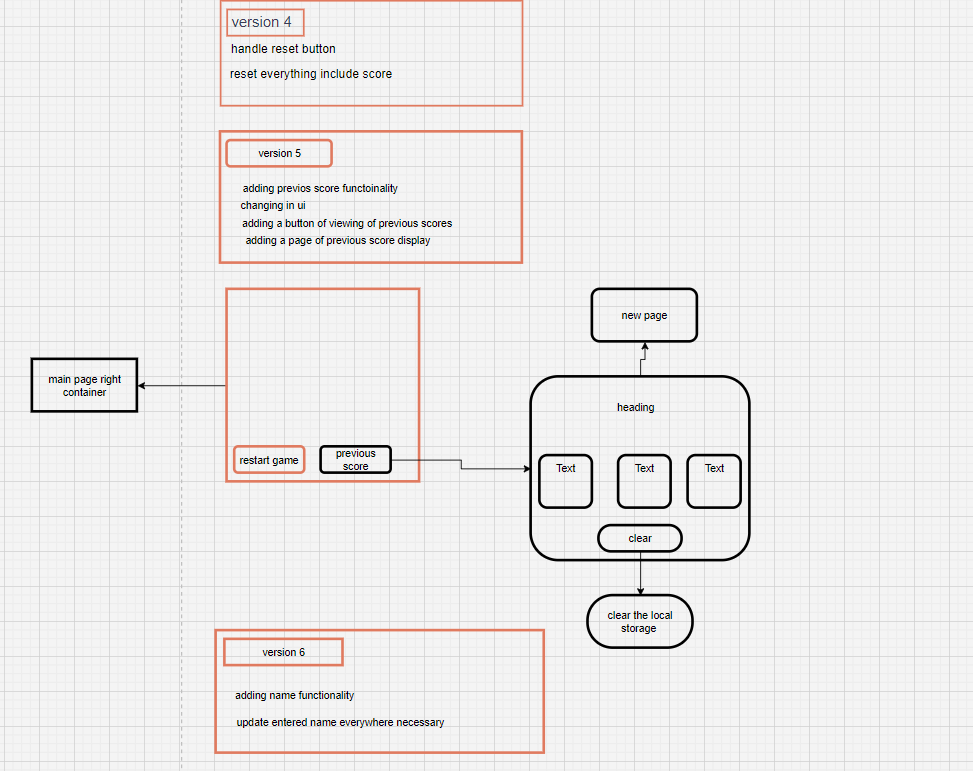
Task: Click the "clear the local storage" node
Action: pos(639,621)
